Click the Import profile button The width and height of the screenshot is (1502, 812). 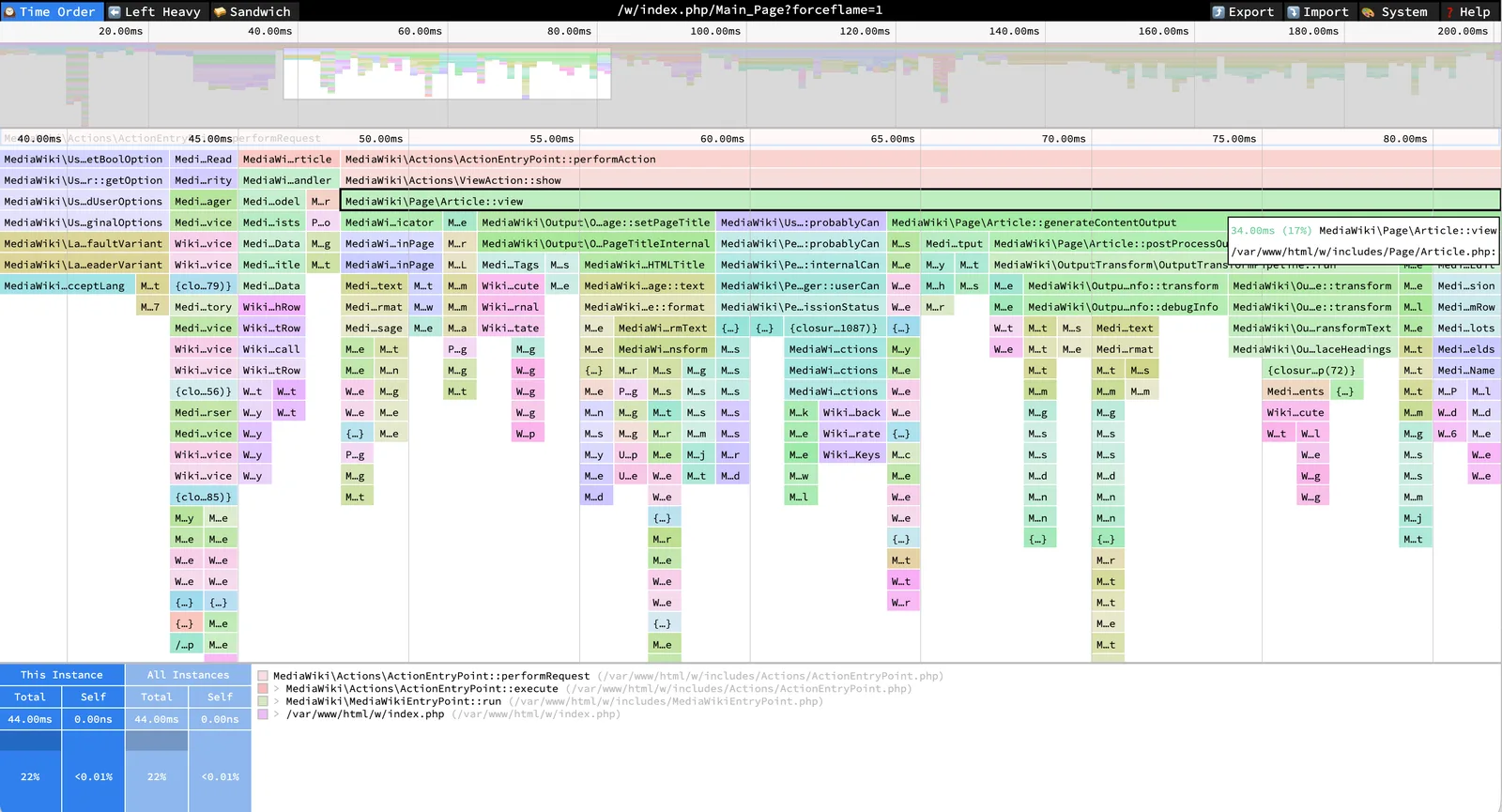[x=1318, y=11]
